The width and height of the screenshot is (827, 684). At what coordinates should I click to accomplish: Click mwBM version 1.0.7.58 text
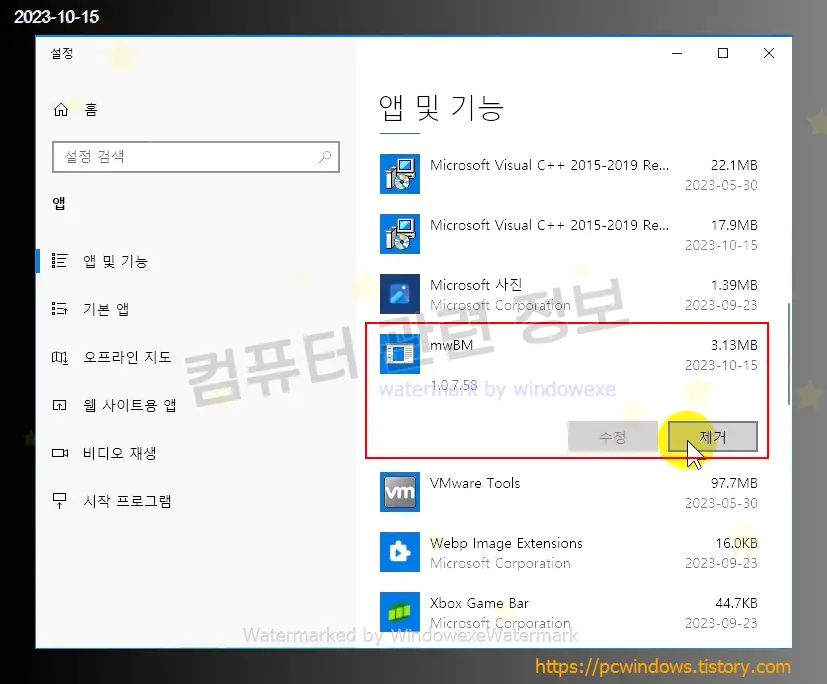(x=454, y=386)
